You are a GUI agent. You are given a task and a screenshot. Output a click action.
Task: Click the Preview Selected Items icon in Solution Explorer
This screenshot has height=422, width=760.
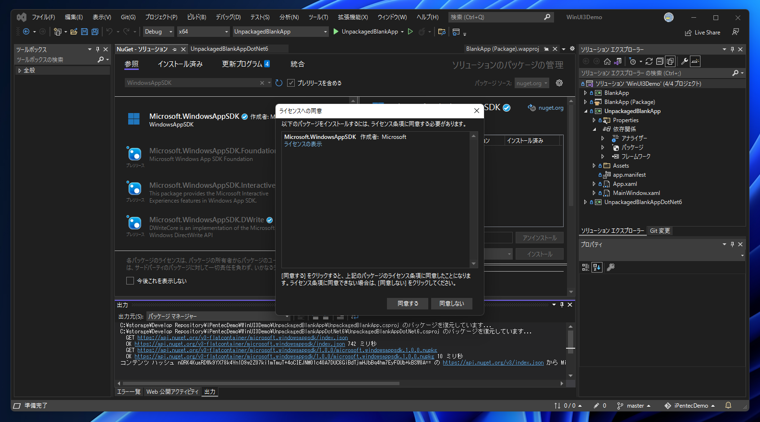(x=695, y=62)
